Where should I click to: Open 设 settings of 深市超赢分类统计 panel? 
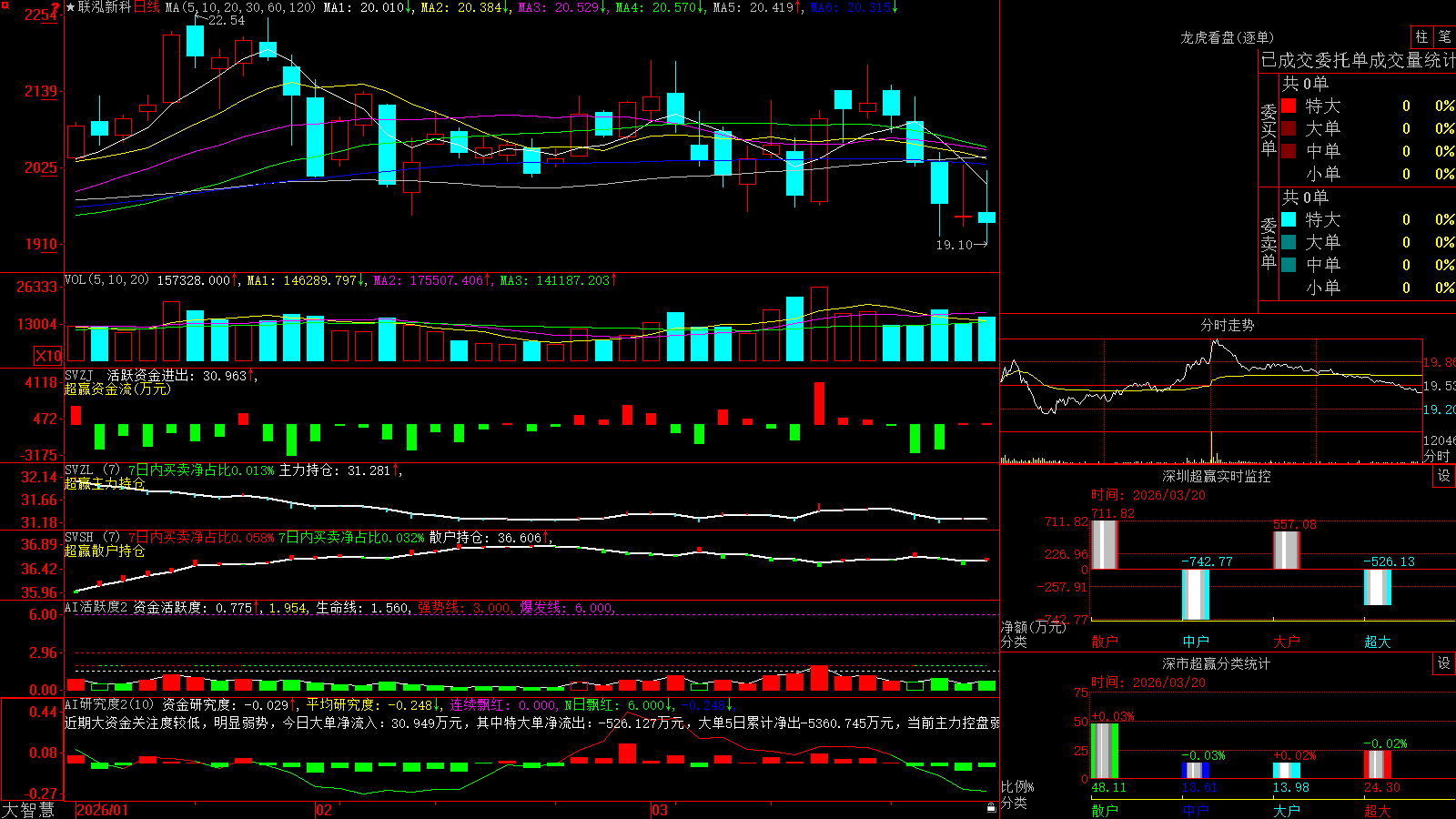(1444, 663)
